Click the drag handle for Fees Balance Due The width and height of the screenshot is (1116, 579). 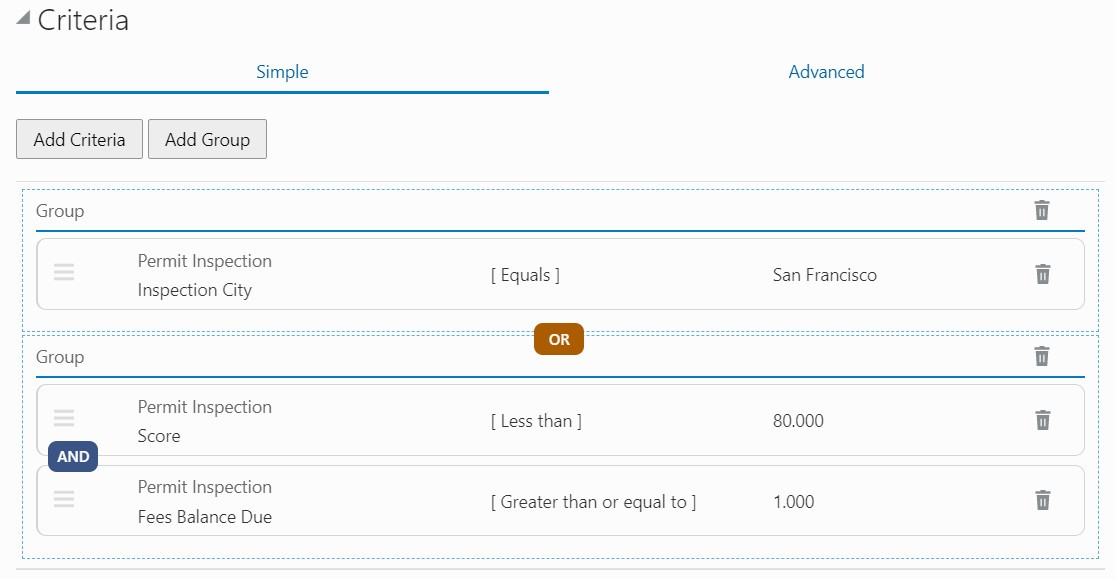click(x=64, y=498)
